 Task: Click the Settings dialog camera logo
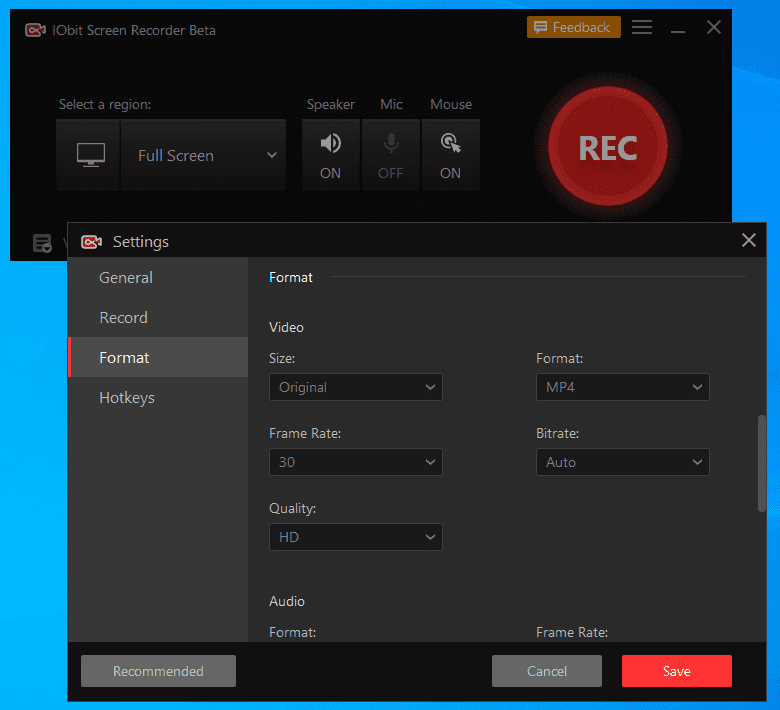click(91, 242)
